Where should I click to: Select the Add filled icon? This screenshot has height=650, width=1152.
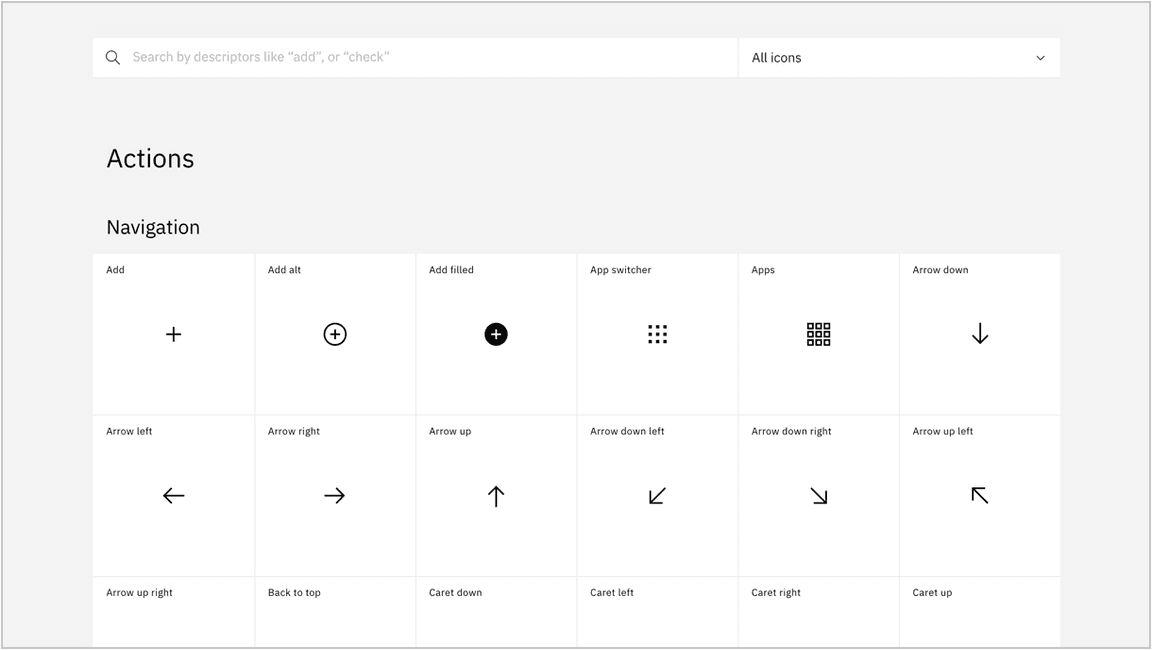point(496,334)
